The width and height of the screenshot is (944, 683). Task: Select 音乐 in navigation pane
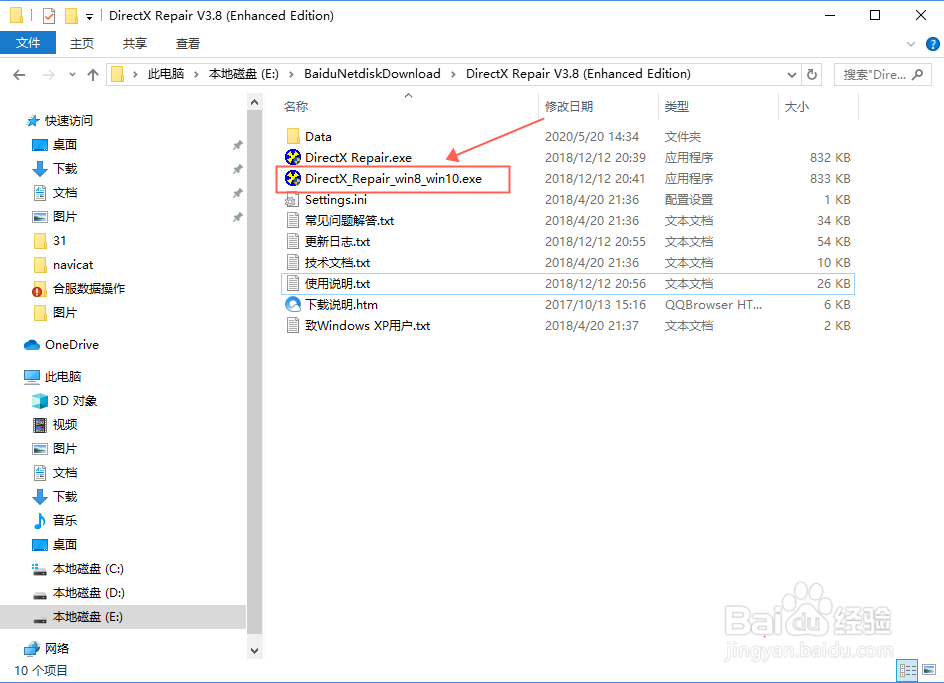click(x=64, y=521)
